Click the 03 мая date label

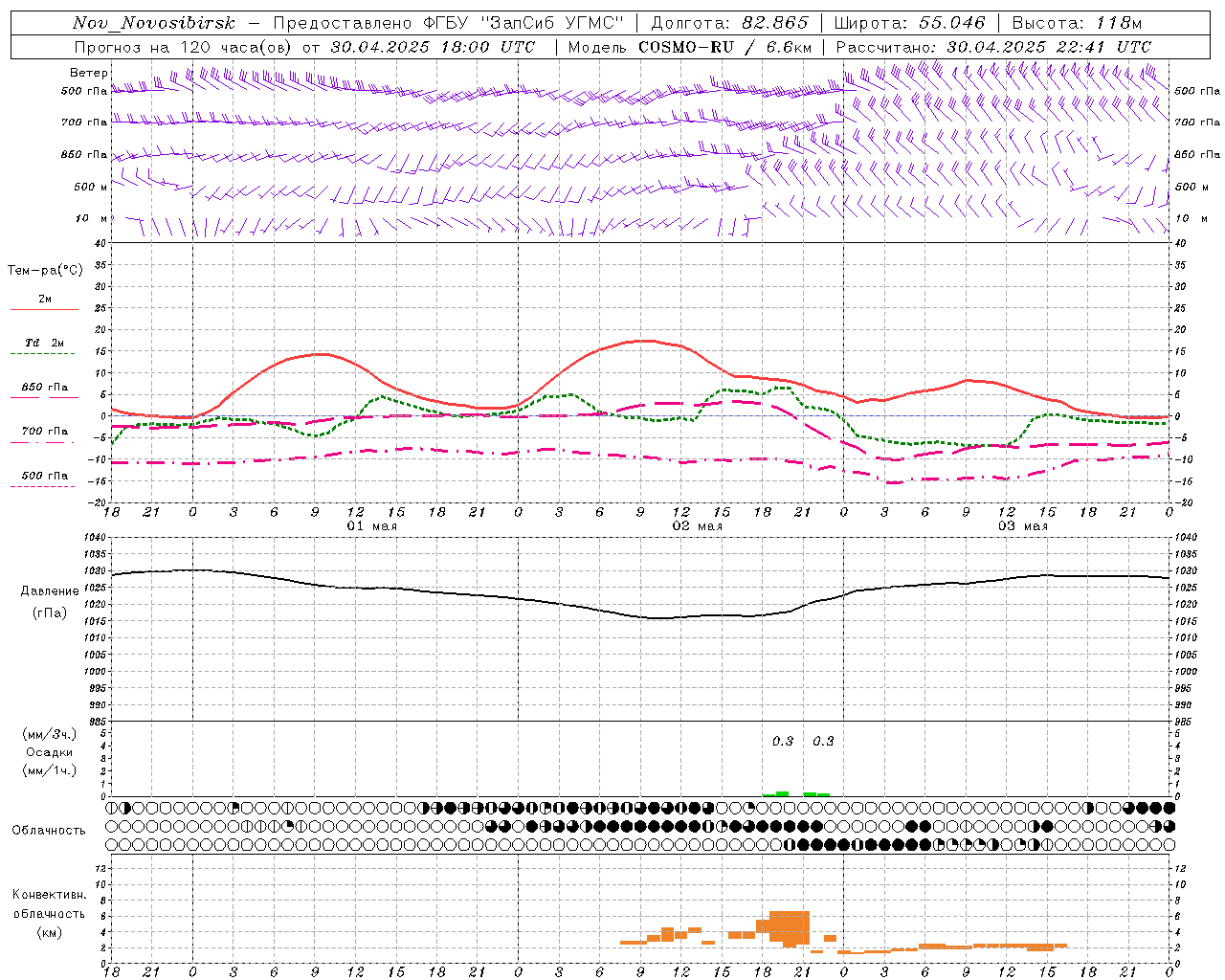[1023, 526]
